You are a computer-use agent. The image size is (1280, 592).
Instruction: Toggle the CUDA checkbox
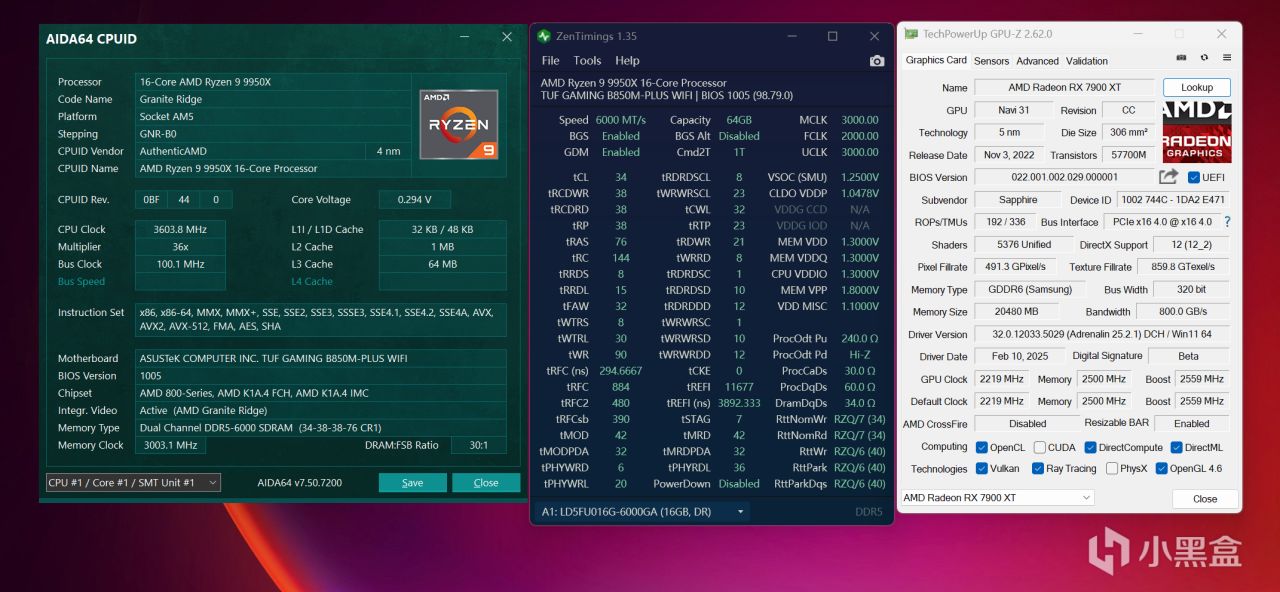1040,447
